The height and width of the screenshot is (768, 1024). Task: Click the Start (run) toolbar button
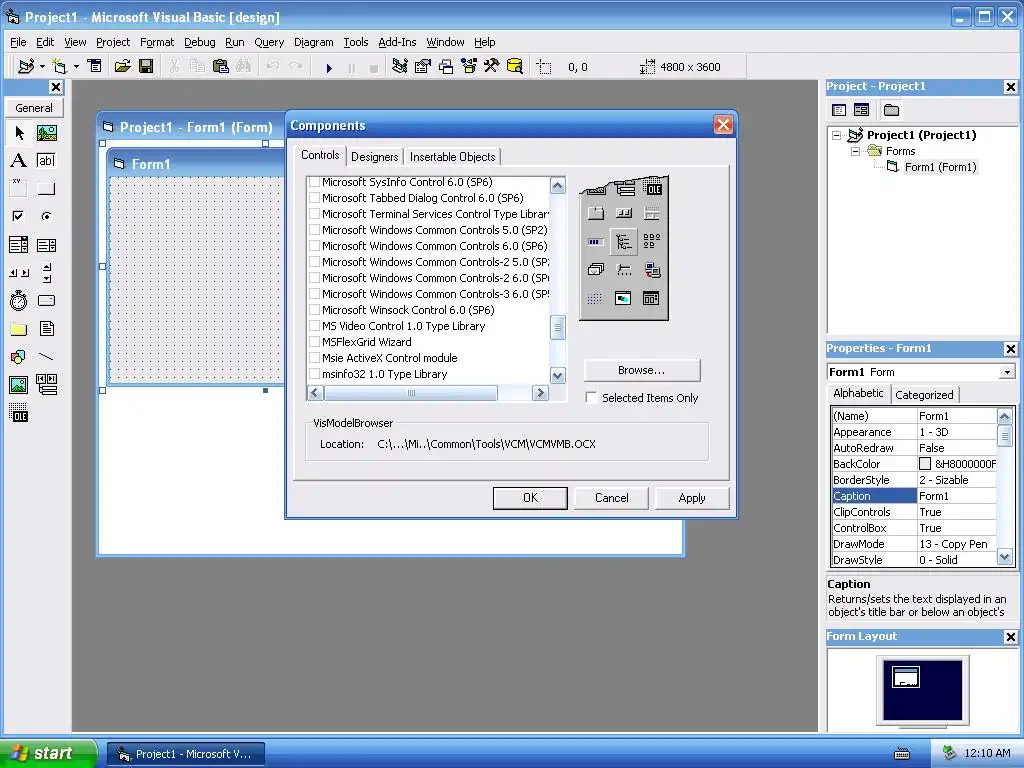tap(329, 67)
